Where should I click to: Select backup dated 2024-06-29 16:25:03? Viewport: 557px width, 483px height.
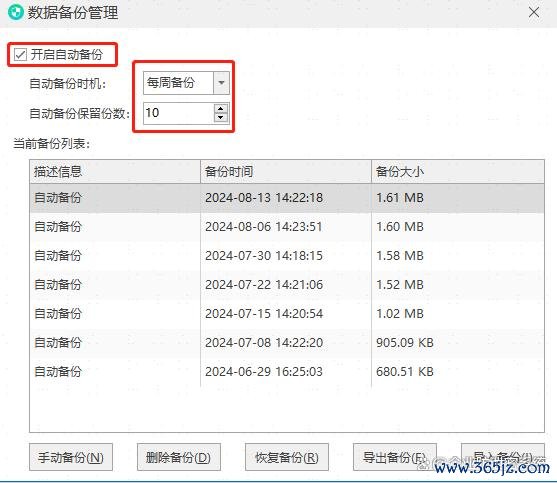click(287, 372)
